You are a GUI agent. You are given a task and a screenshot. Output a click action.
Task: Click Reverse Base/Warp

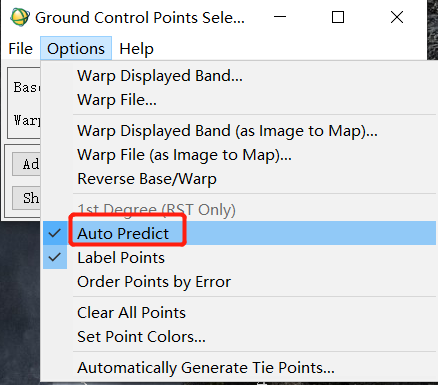tap(239, 179)
